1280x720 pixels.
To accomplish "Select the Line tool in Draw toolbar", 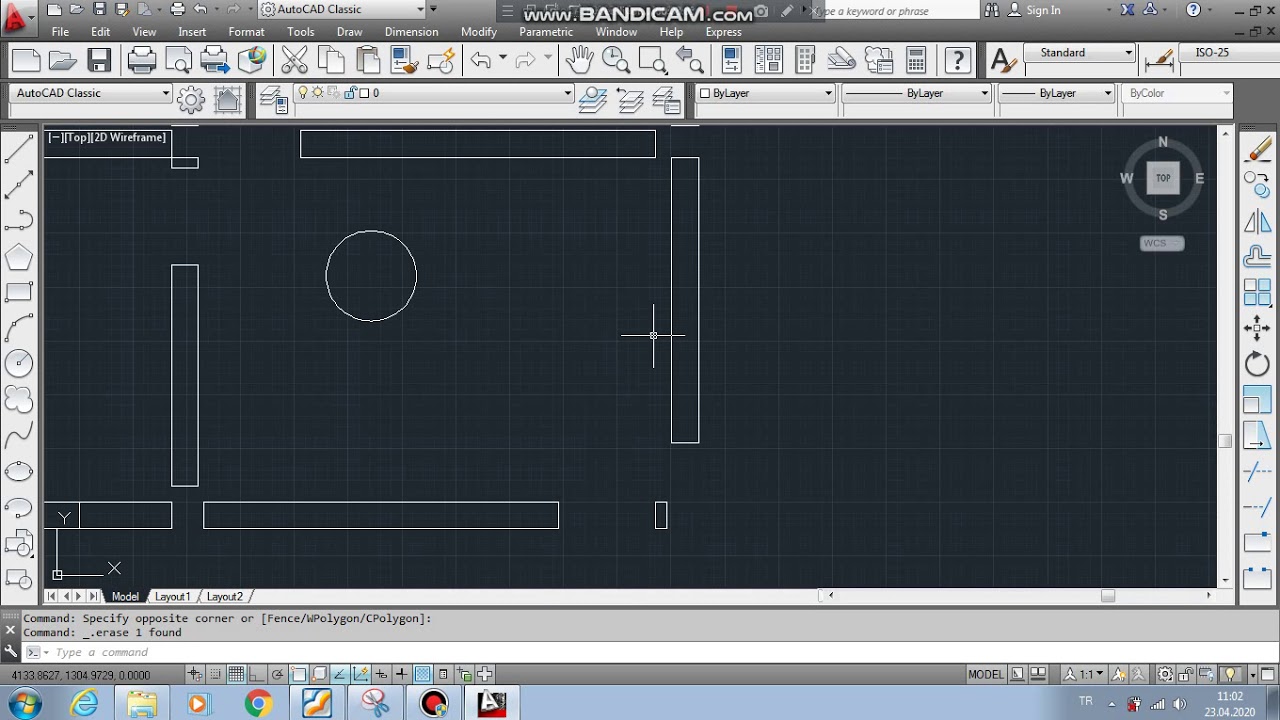I will pos(19,149).
